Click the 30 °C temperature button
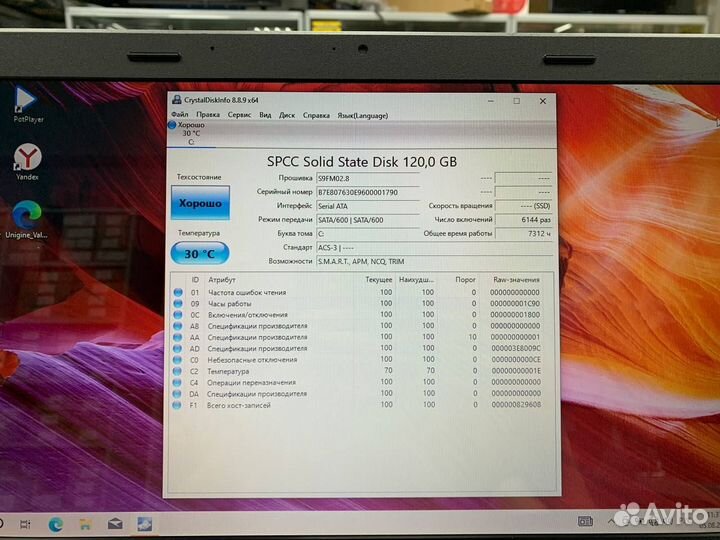Screen dimensions: 720x540 [x=200, y=253]
